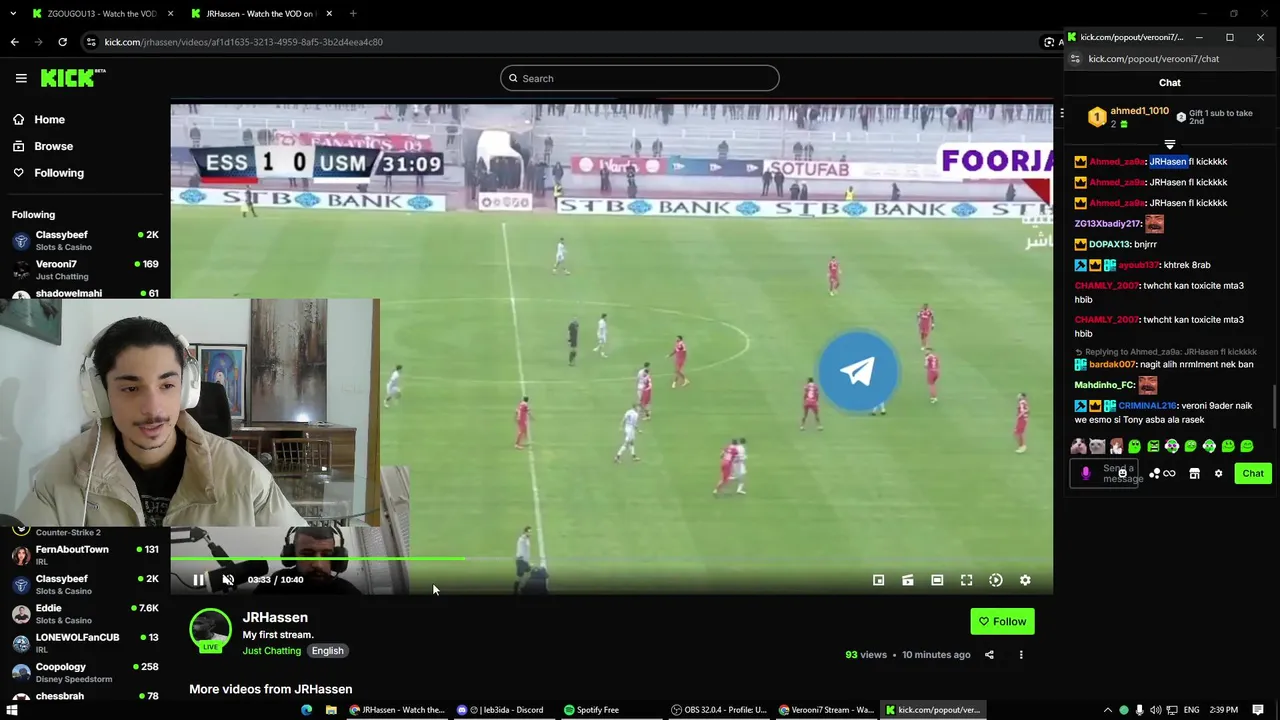Click JRHassen profile avatar with LIVE badge
Image resolution: width=1280 pixels, height=720 pixels.
[210, 630]
